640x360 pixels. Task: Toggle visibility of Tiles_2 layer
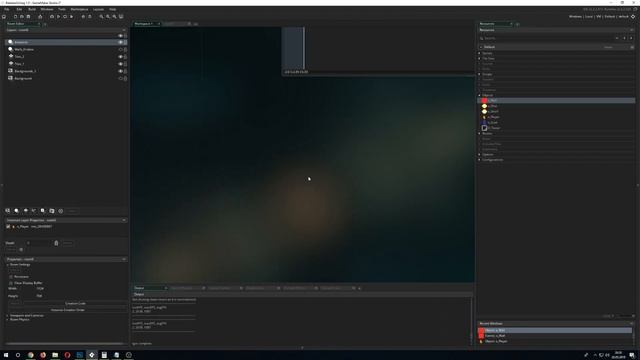(120, 57)
